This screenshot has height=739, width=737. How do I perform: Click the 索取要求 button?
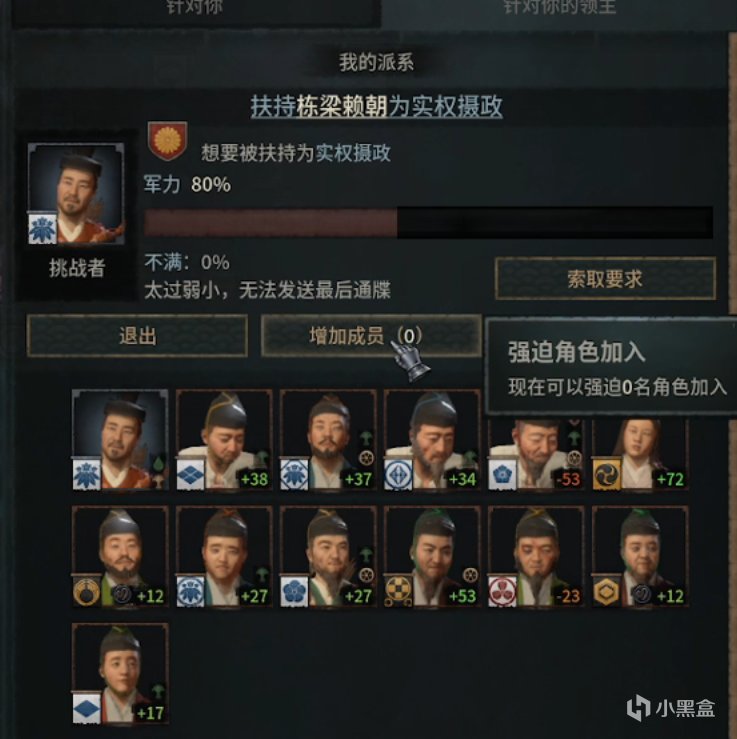tap(606, 279)
